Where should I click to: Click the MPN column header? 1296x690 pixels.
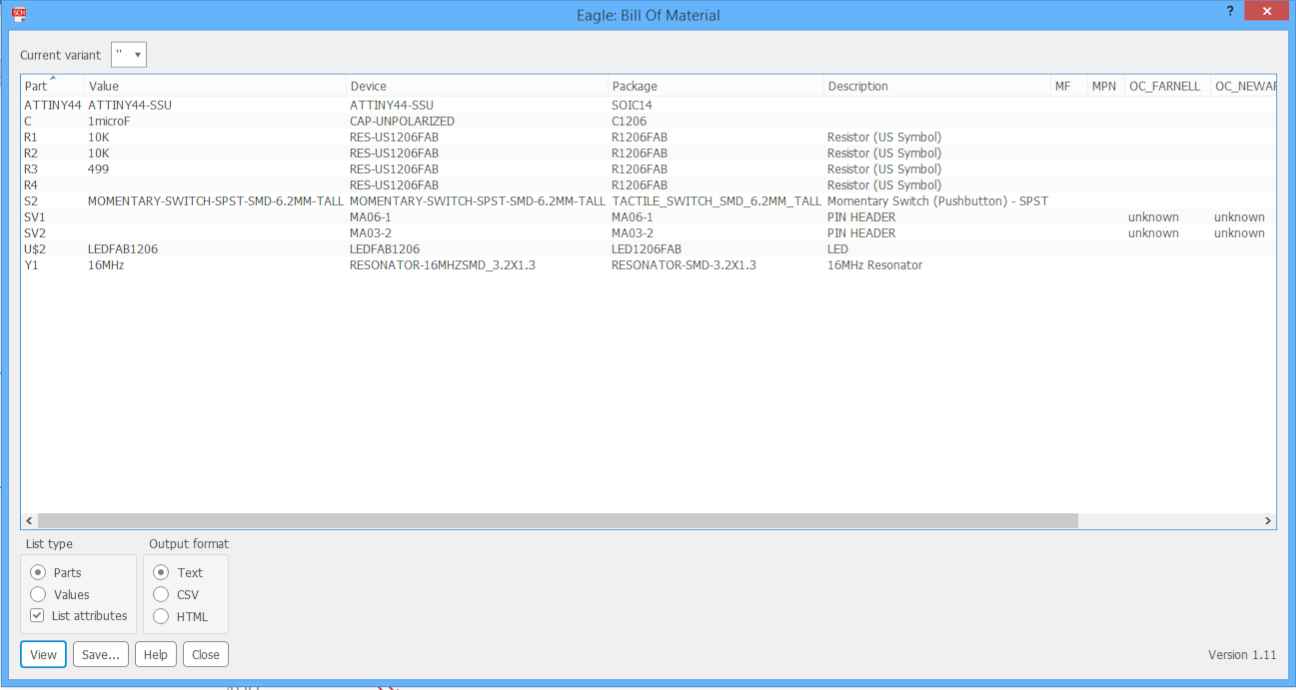(x=1106, y=86)
